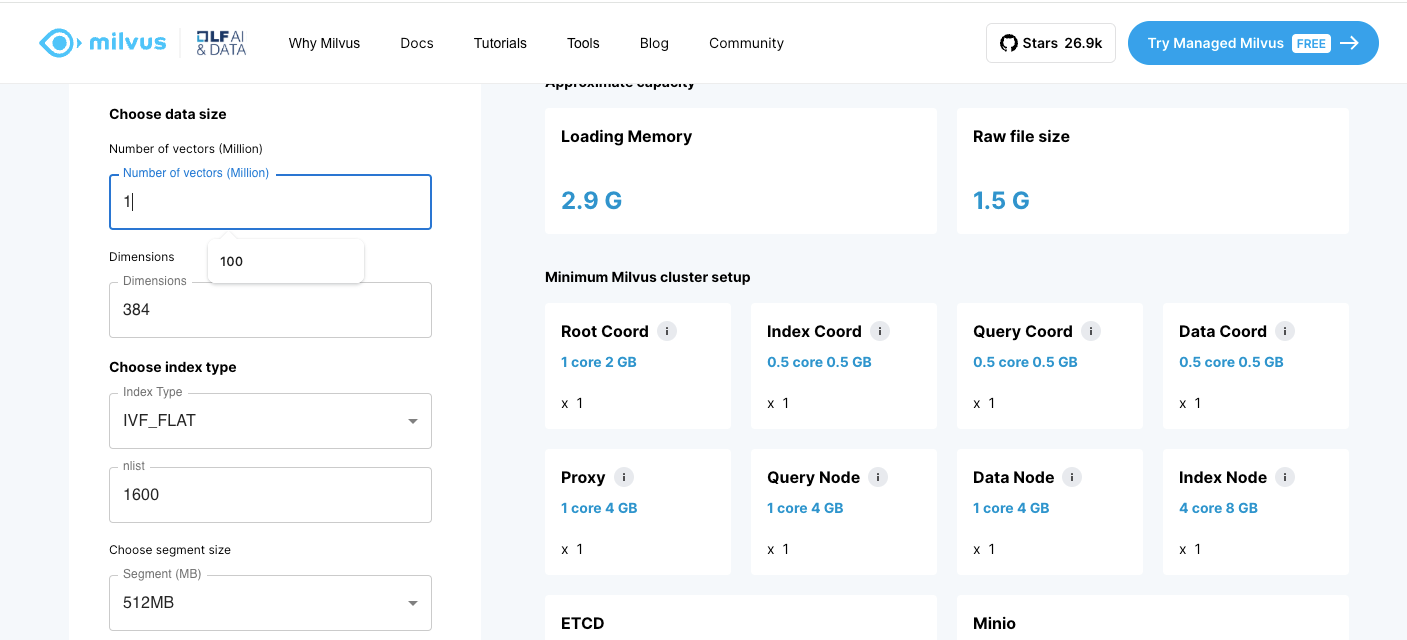Show info for Query Node
1407x640 pixels.
click(878, 477)
